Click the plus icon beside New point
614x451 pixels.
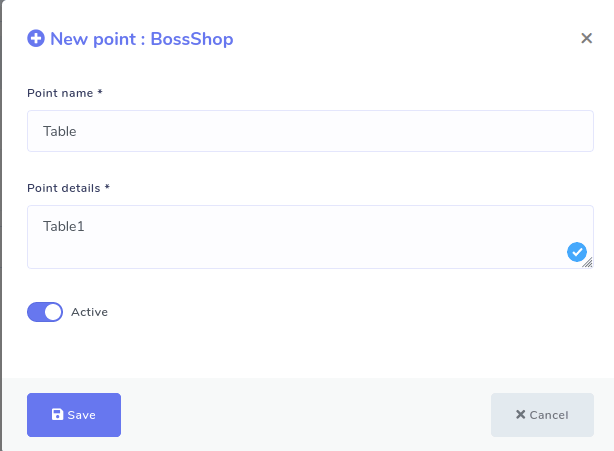pos(36,39)
